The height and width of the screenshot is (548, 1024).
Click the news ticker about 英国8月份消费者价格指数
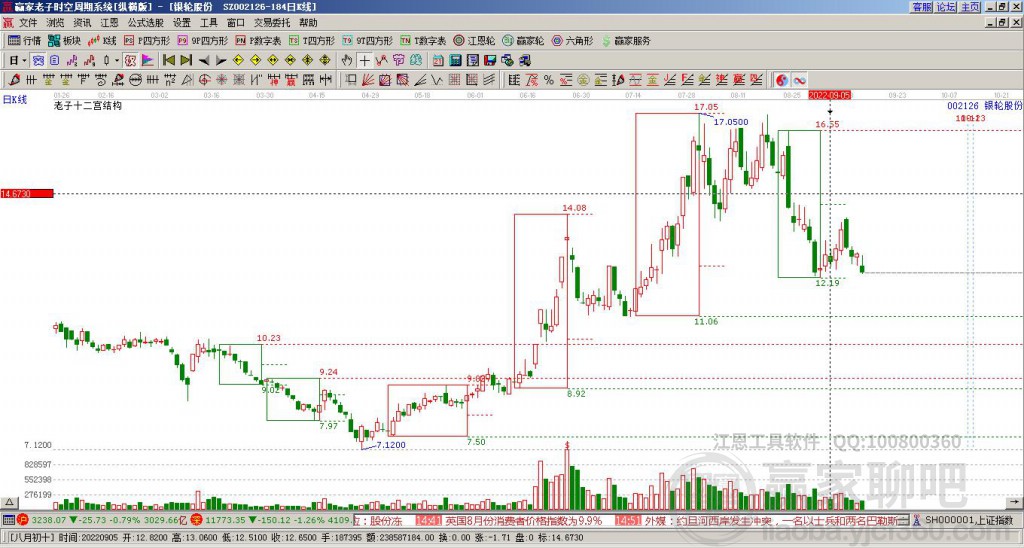coord(524,521)
